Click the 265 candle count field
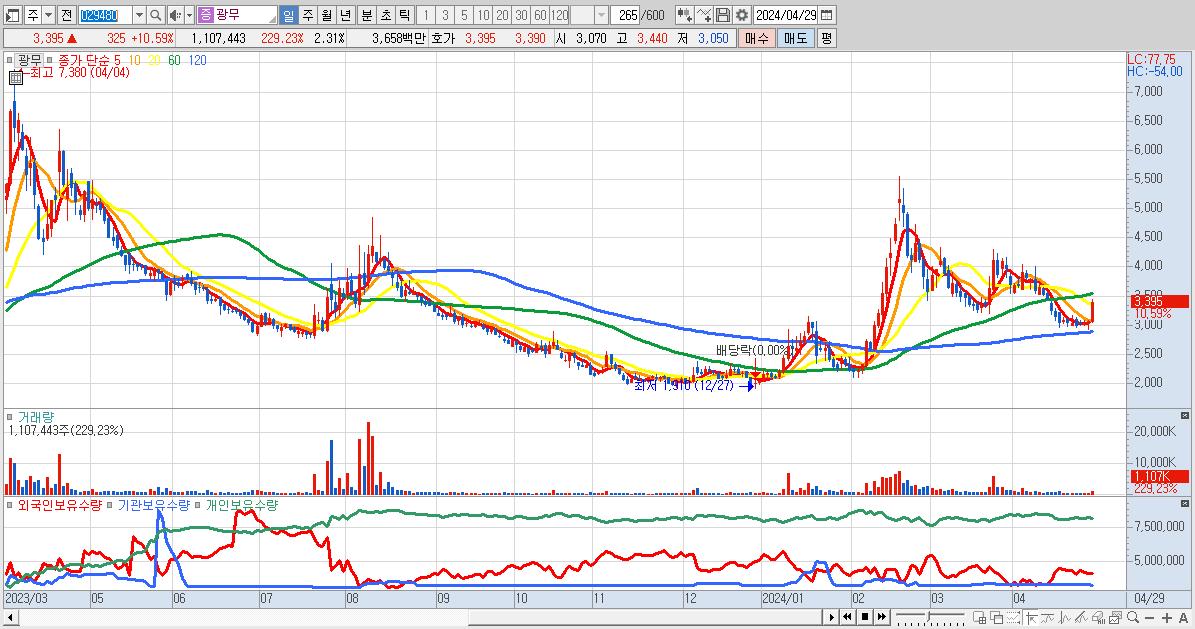Screen dimensions: 1195x629 tap(625, 15)
